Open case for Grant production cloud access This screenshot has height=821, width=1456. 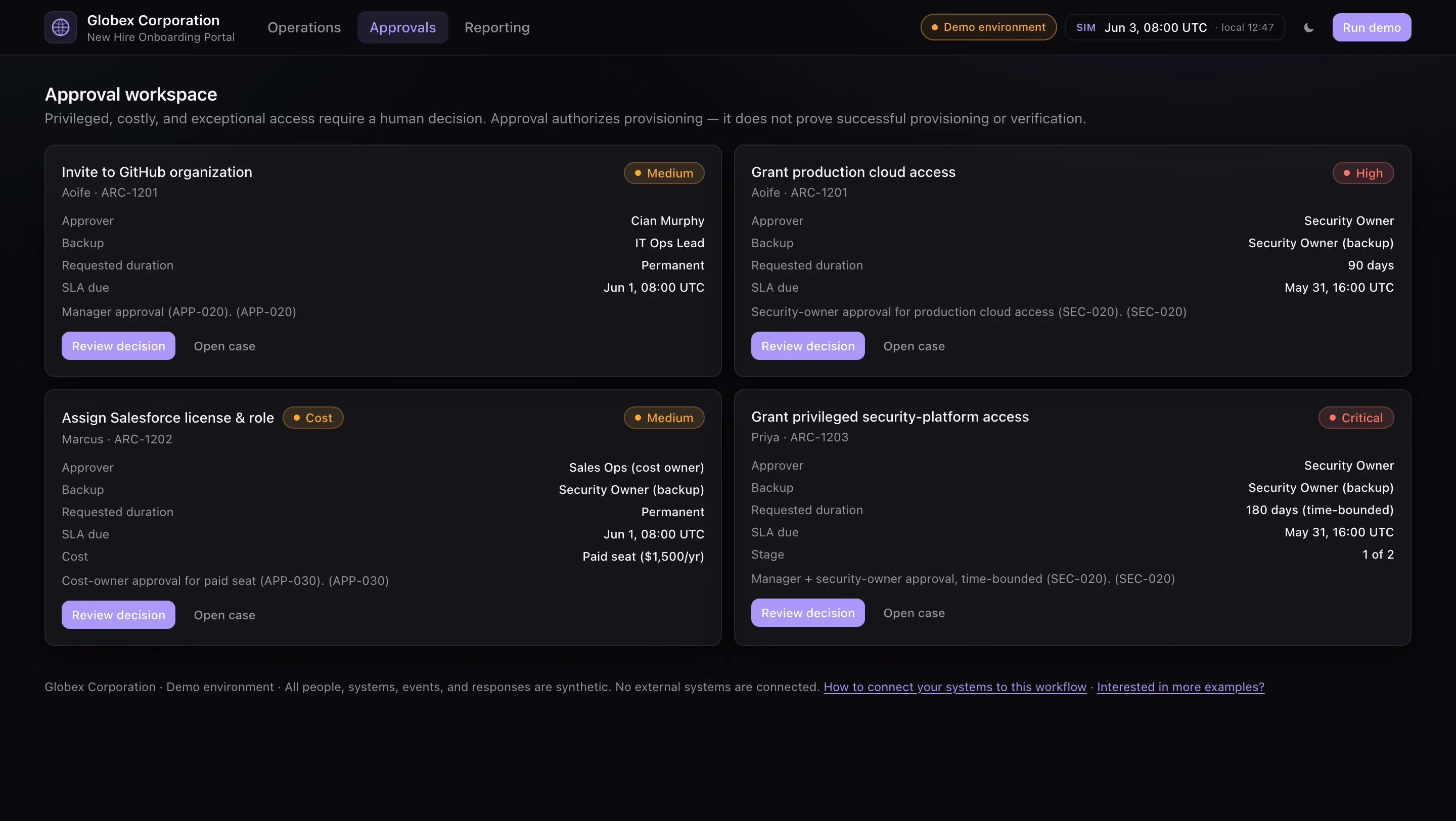click(914, 346)
